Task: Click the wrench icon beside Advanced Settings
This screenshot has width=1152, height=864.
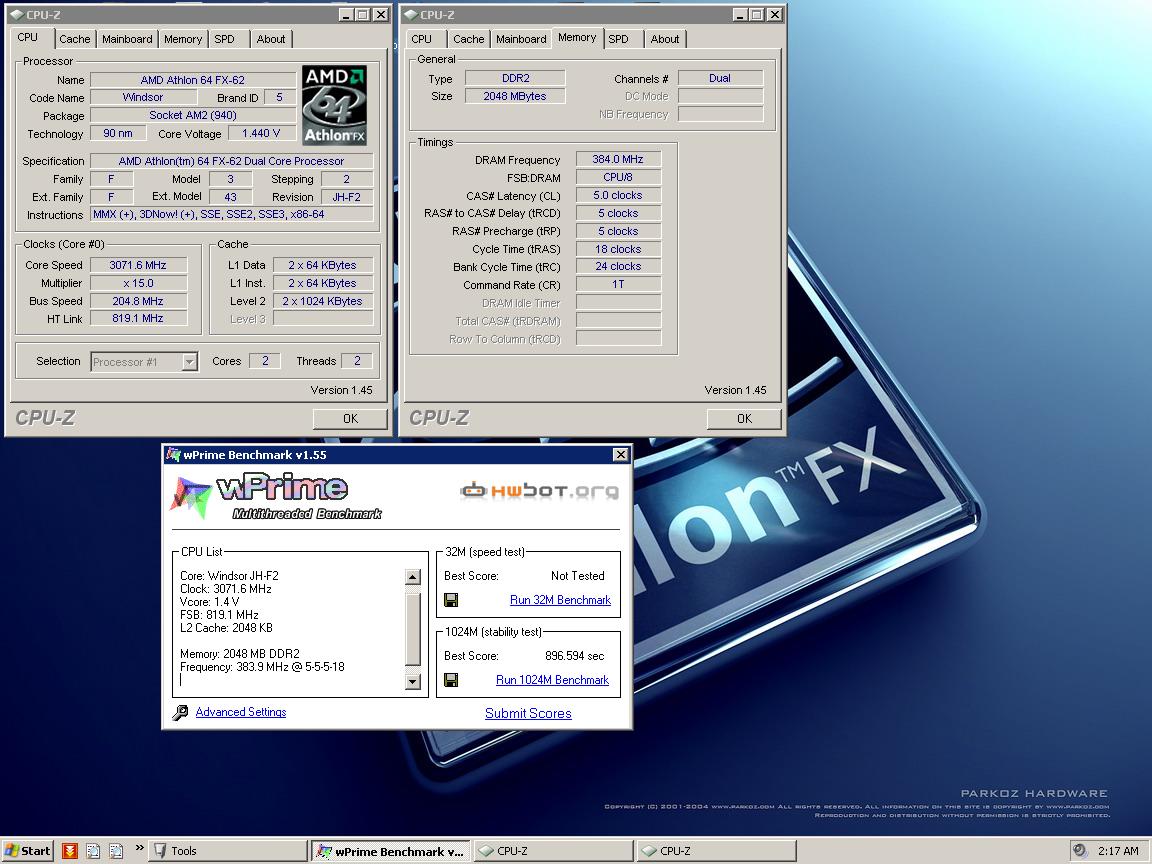Action: pyautogui.click(x=180, y=713)
